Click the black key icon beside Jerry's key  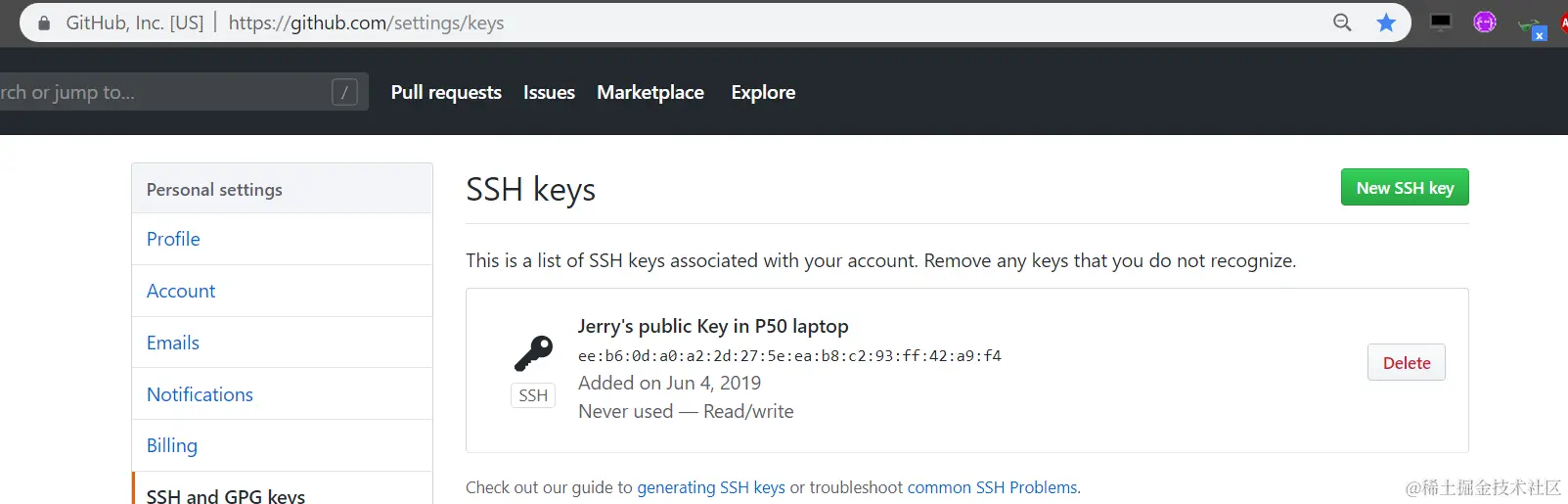(533, 353)
